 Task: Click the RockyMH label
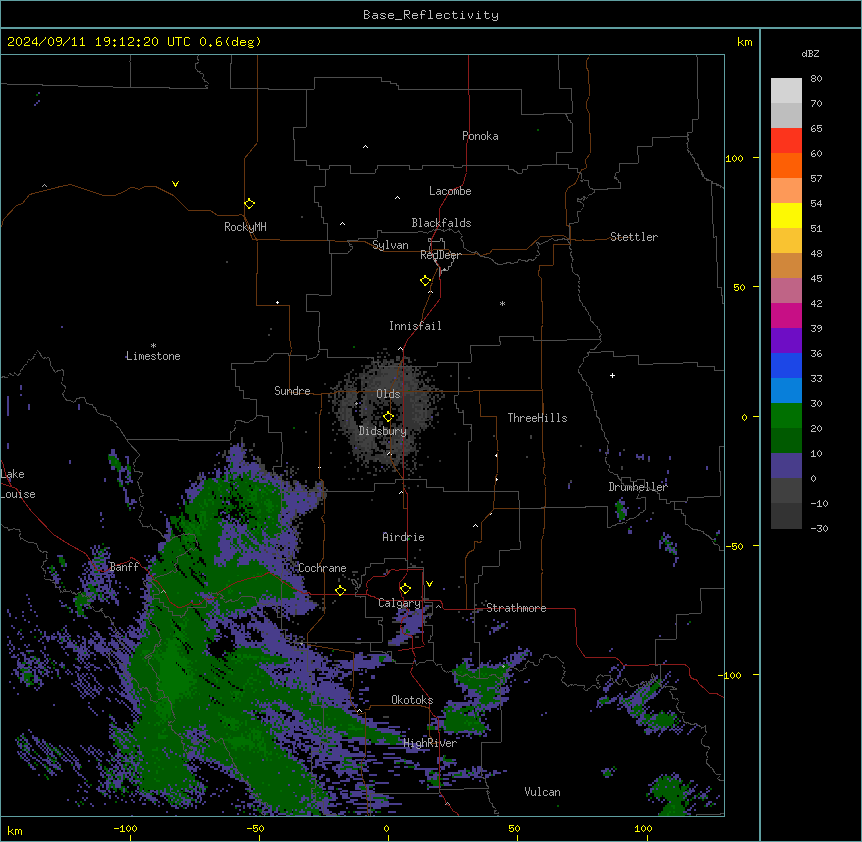click(x=245, y=227)
